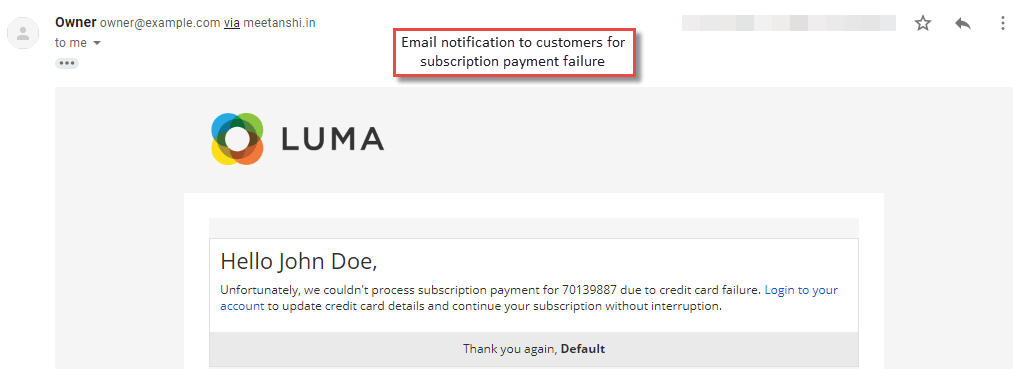Click the subscription number 70139887
This screenshot has width=1029, height=369.
(x=589, y=290)
